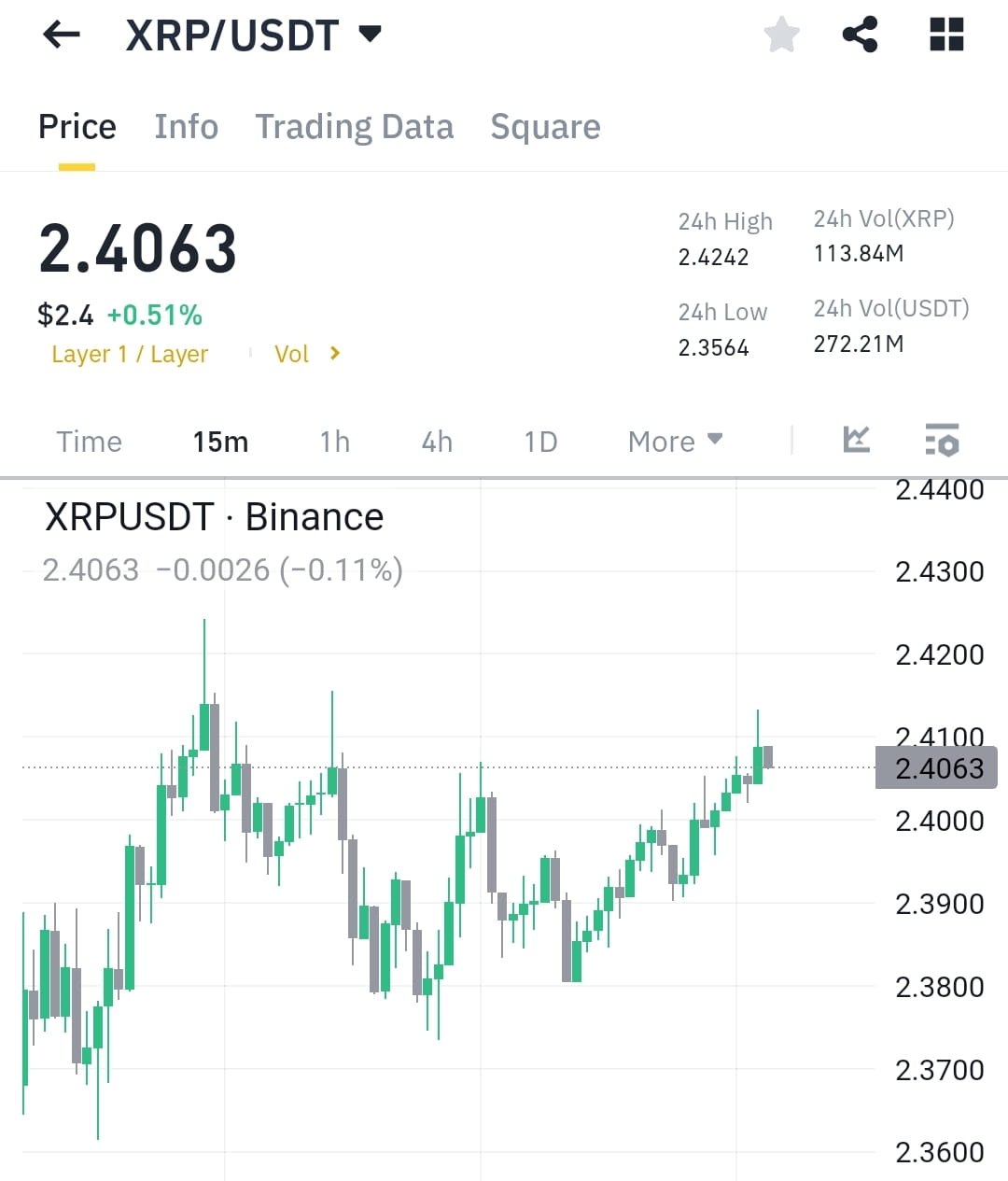Select the 1h interval
Image resolution: width=1008 pixels, height=1181 pixels.
click(333, 441)
